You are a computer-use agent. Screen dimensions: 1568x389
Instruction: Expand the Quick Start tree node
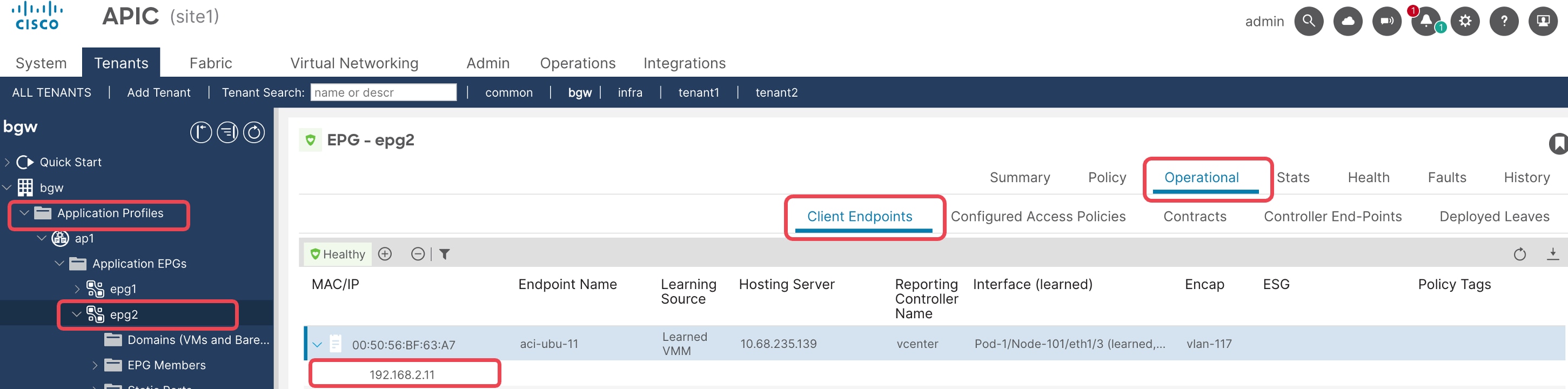point(8,162)
